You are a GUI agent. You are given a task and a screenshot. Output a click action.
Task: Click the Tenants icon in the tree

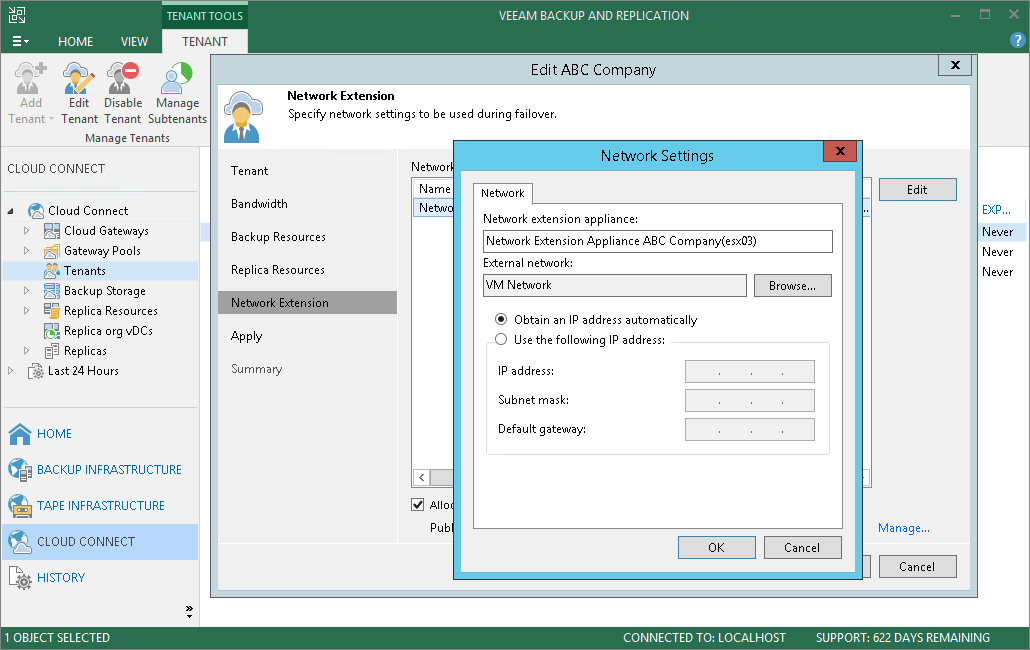tap(52, 271)
